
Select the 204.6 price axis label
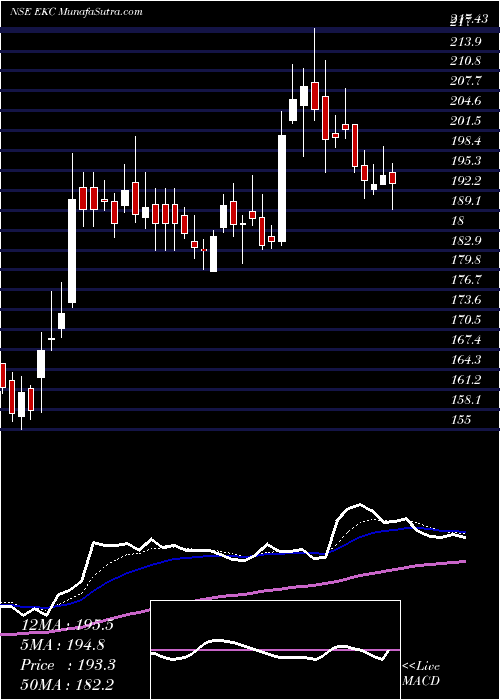(467, 101)
